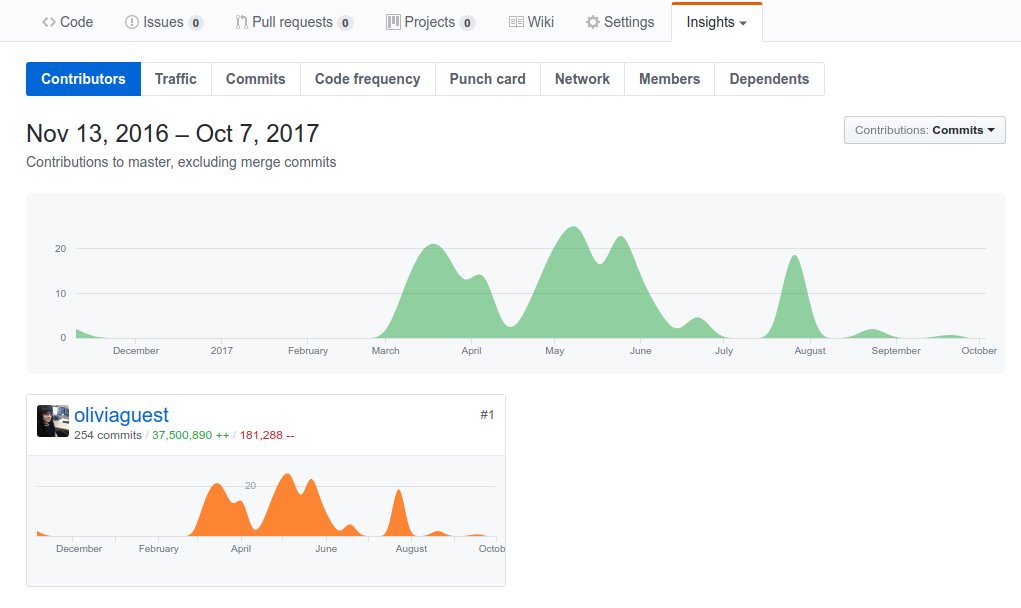This screenshot has width=1021, height=608.
Task: Click the September label on main graph axis
Action: pos(896,351)
